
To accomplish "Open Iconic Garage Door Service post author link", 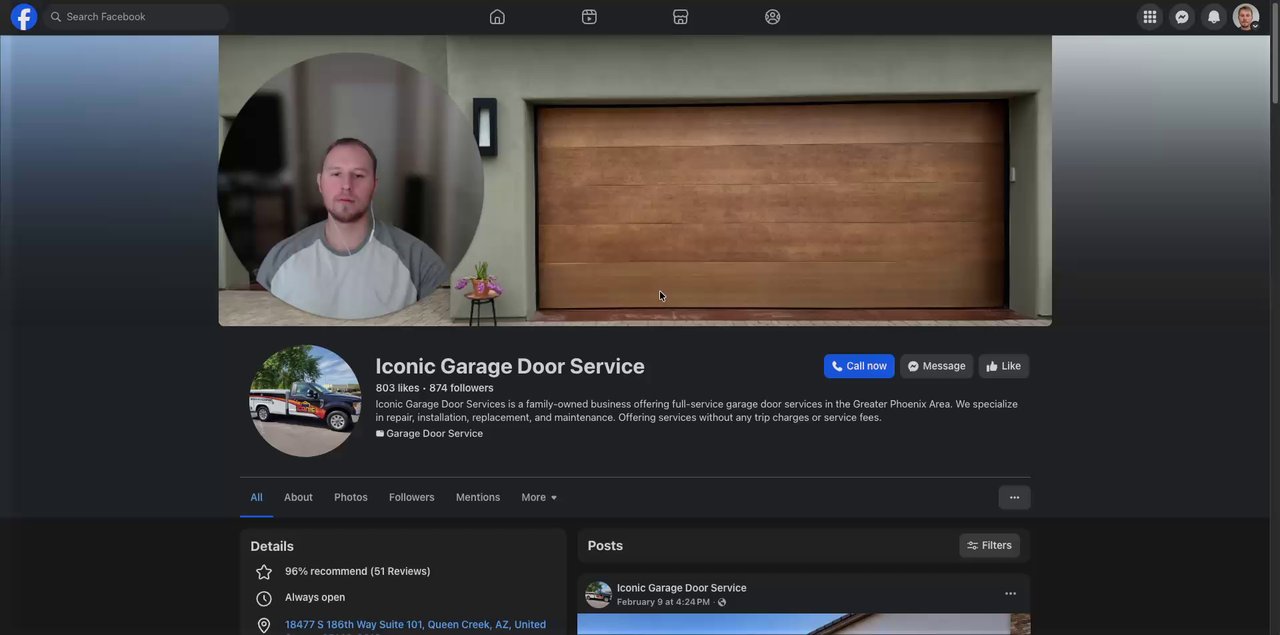I will pyautogui.click(x=682, y=588).
